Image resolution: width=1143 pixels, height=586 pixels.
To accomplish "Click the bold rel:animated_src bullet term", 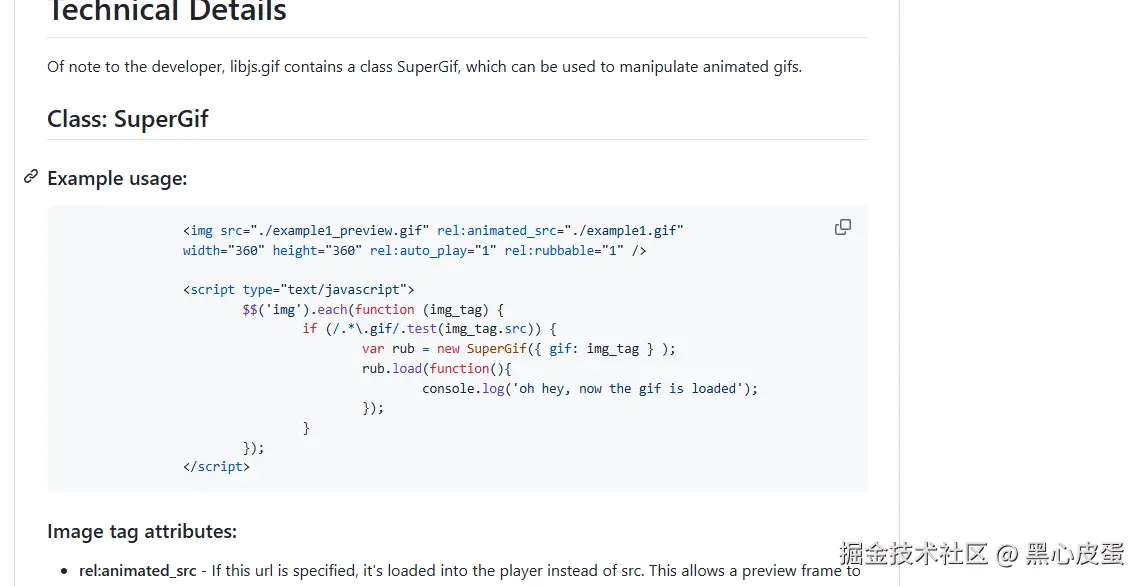I will 138,571.
